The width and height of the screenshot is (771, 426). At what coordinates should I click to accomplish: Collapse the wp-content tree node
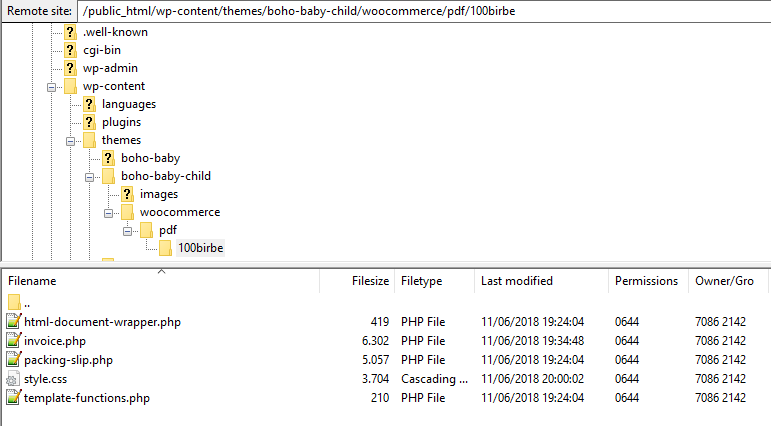[x=51, y=88]
